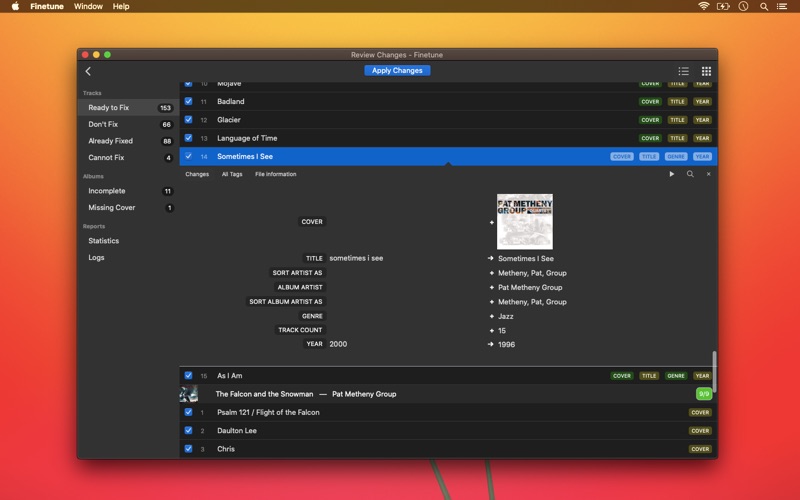This screenshot has width=800, height=500.
Task: Click the Pat Metheny Group cover art
Action: (x=525, y=221)
